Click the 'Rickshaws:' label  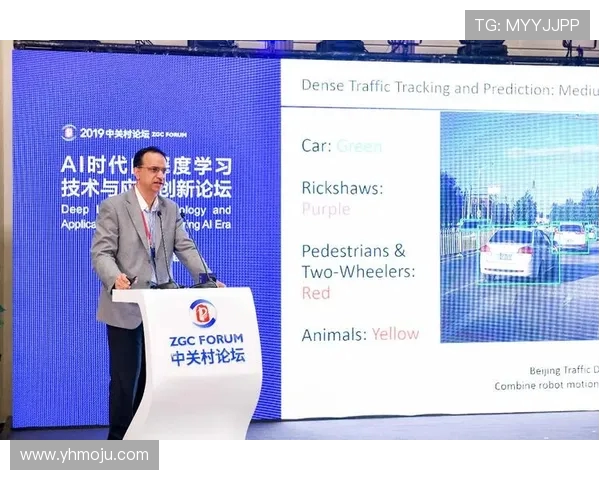click(x=342, y=188)
